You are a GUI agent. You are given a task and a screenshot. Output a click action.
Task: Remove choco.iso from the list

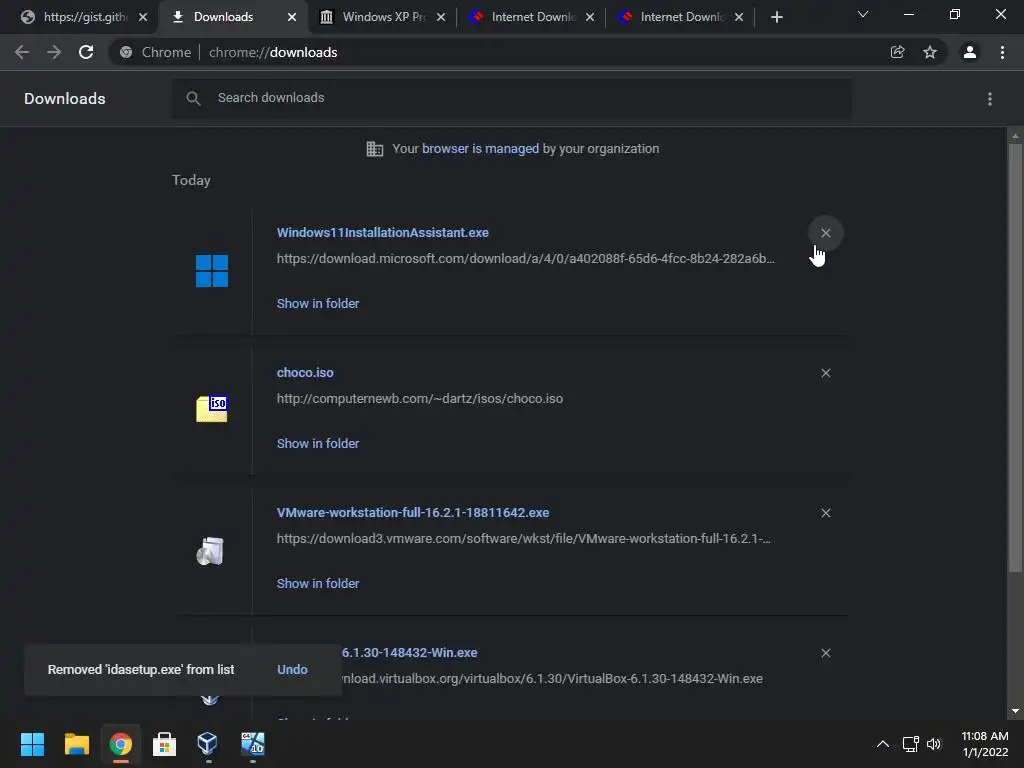[x=825, y=373]
